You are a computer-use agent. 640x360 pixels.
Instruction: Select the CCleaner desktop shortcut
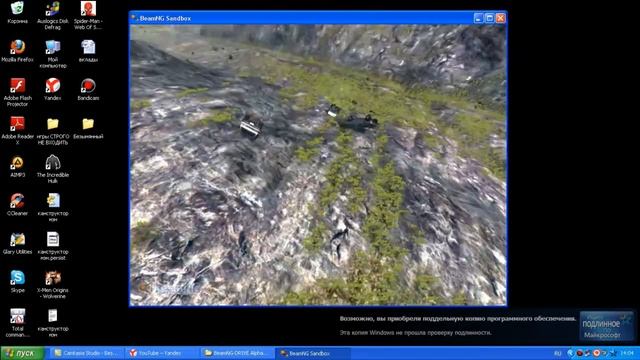point(17,205)
